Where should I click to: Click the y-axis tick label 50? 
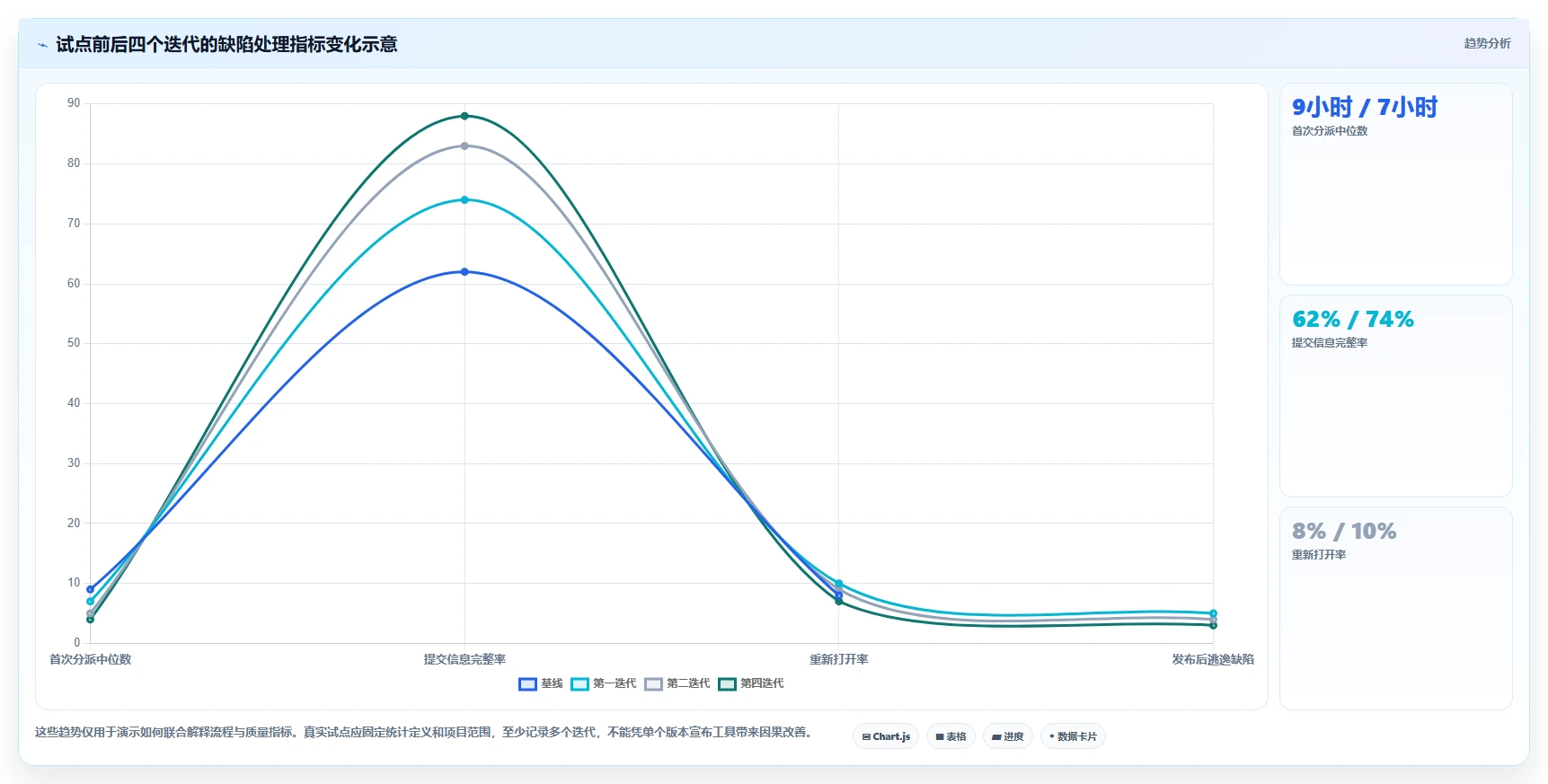tap(74, 343)
